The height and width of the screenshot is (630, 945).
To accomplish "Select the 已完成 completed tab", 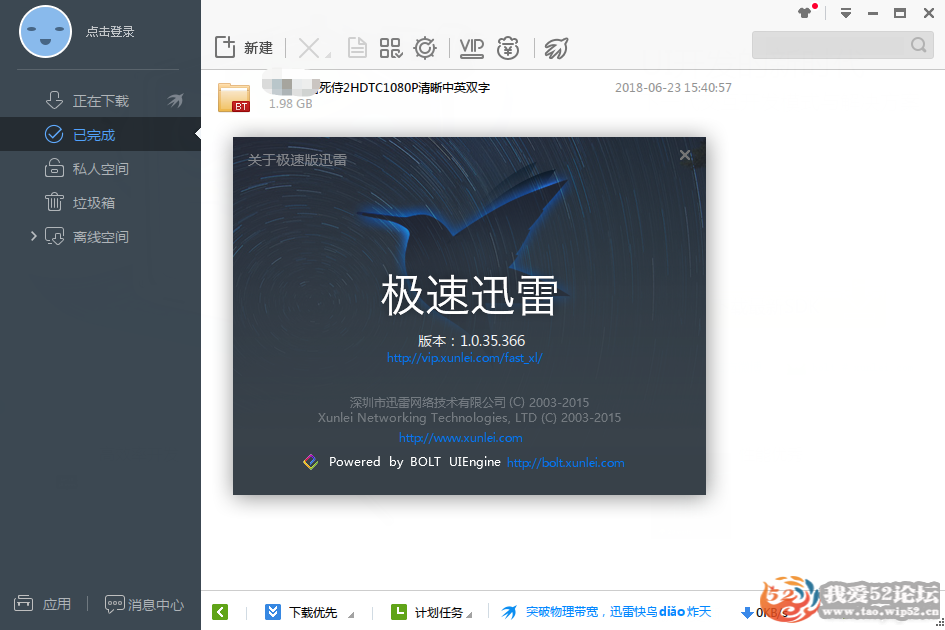I will [x=100, y=134].
